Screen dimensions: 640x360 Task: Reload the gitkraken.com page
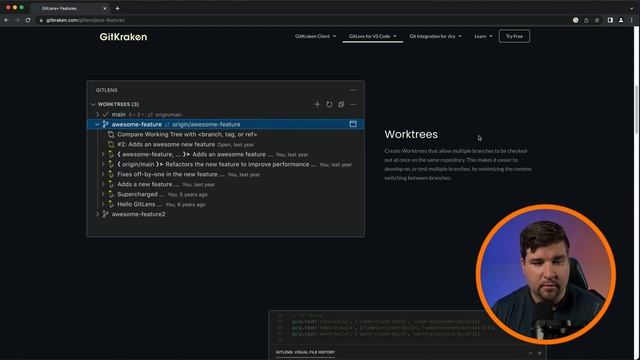click(28, 20)
